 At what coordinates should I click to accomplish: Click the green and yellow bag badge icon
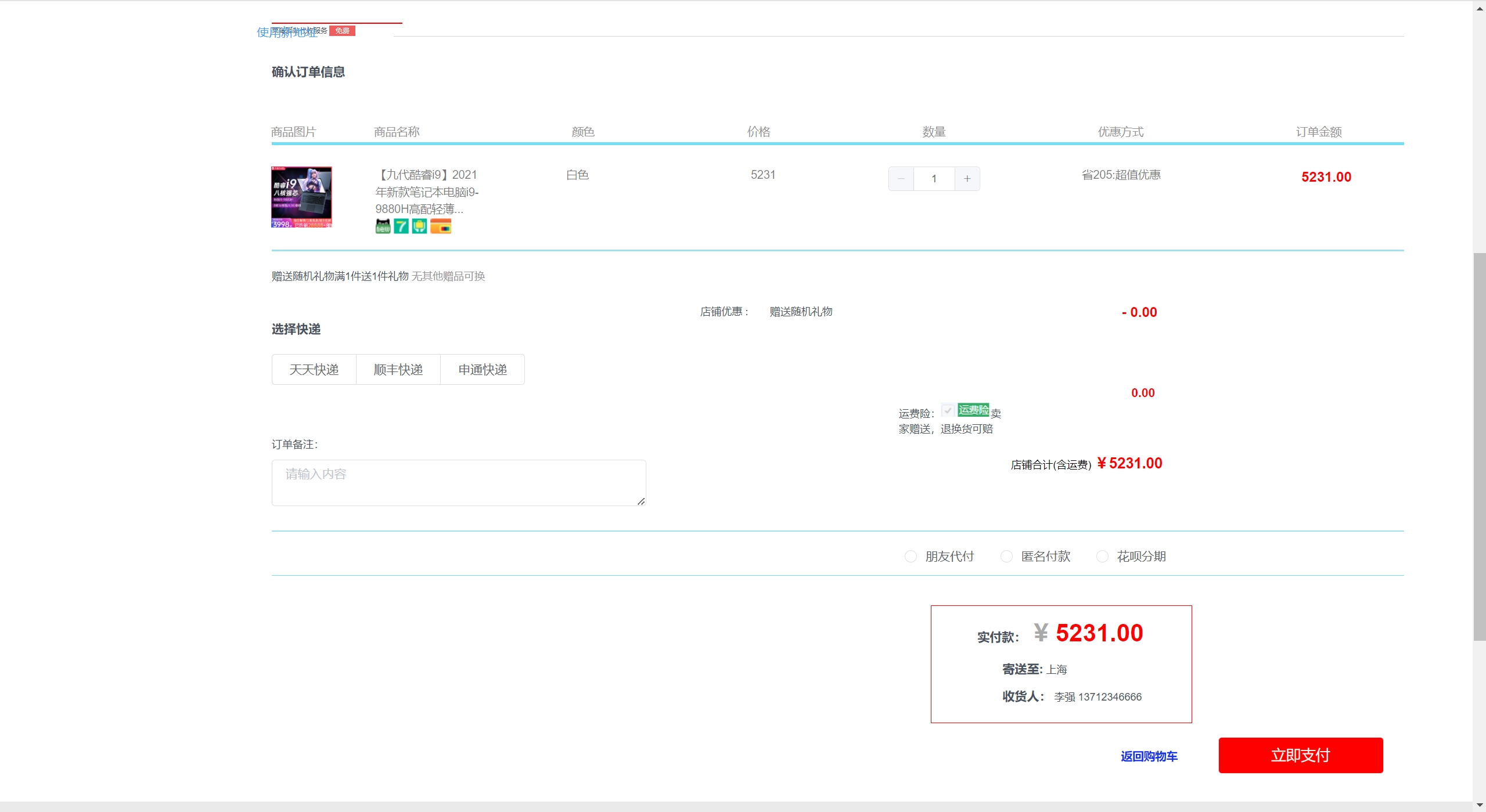419,226
